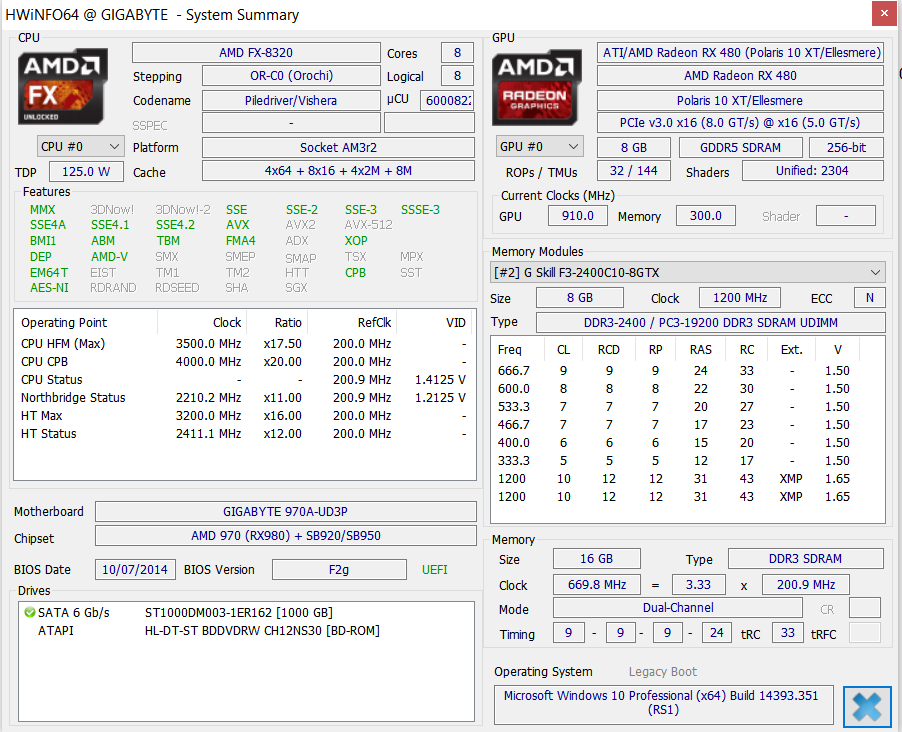Click the green UEFI label
The image size is (902, 732).
click(434, 570)
